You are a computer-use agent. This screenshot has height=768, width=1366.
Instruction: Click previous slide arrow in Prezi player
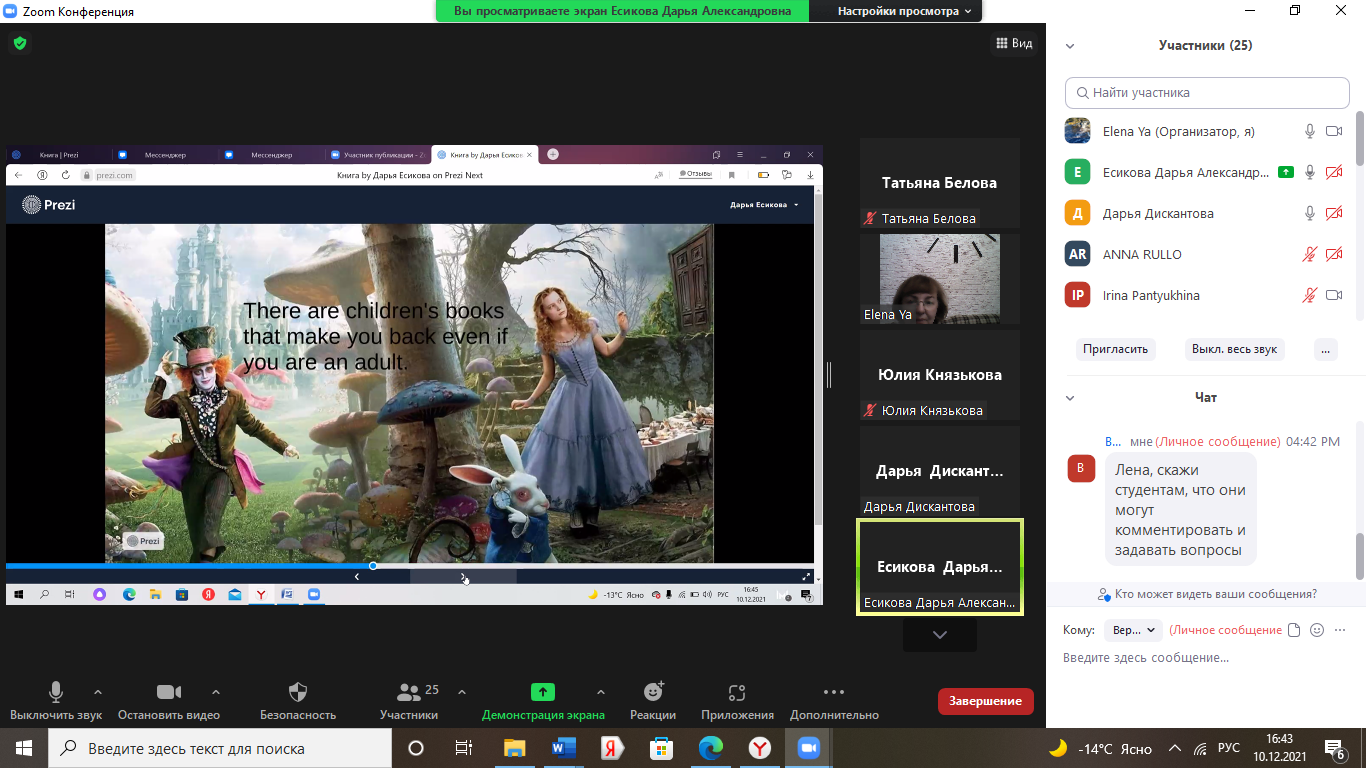click(x=357, y=576)
